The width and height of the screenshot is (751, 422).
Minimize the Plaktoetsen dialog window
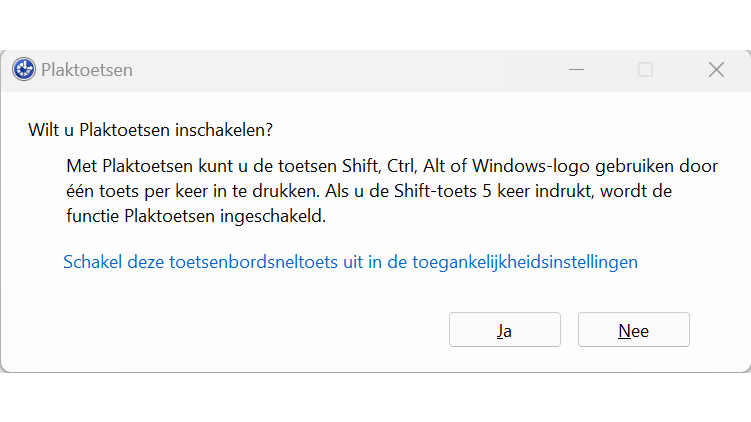pos(577,70)
